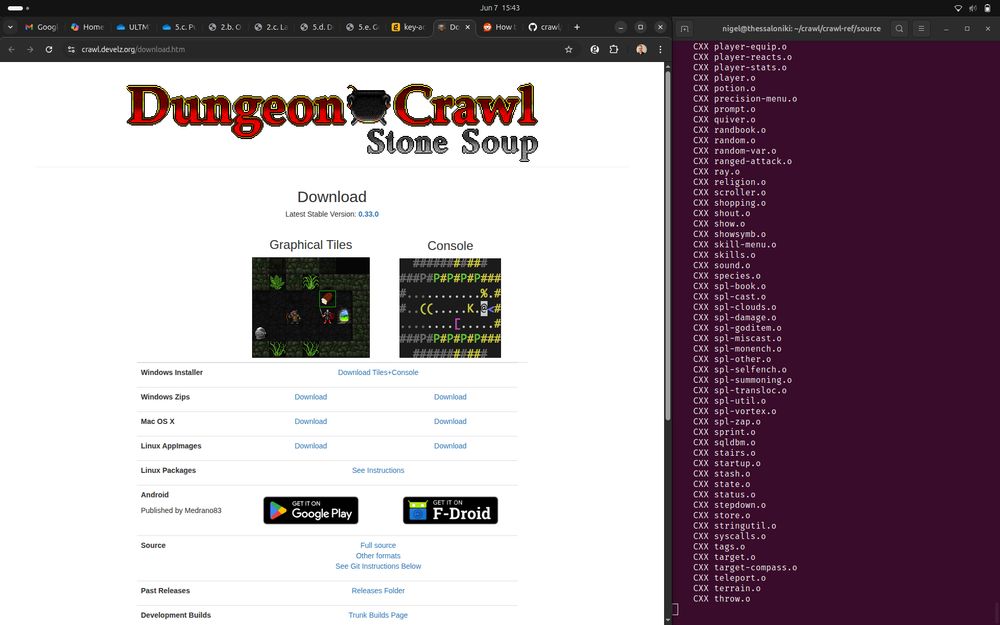Switch to the '2.c. La' tab
1000x625 pixels.
(x=270, y=27)
